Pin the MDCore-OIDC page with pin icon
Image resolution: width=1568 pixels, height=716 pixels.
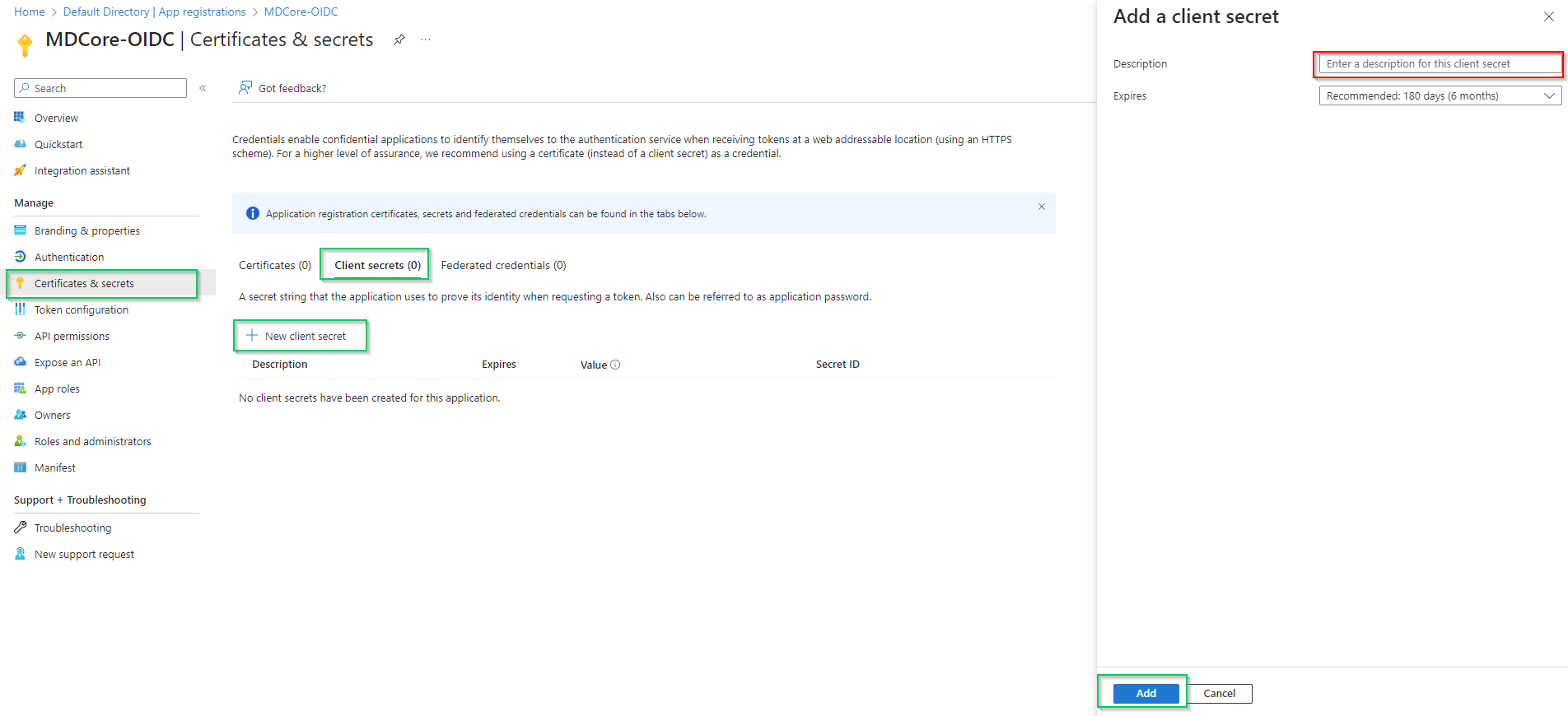tap(399, 40)
